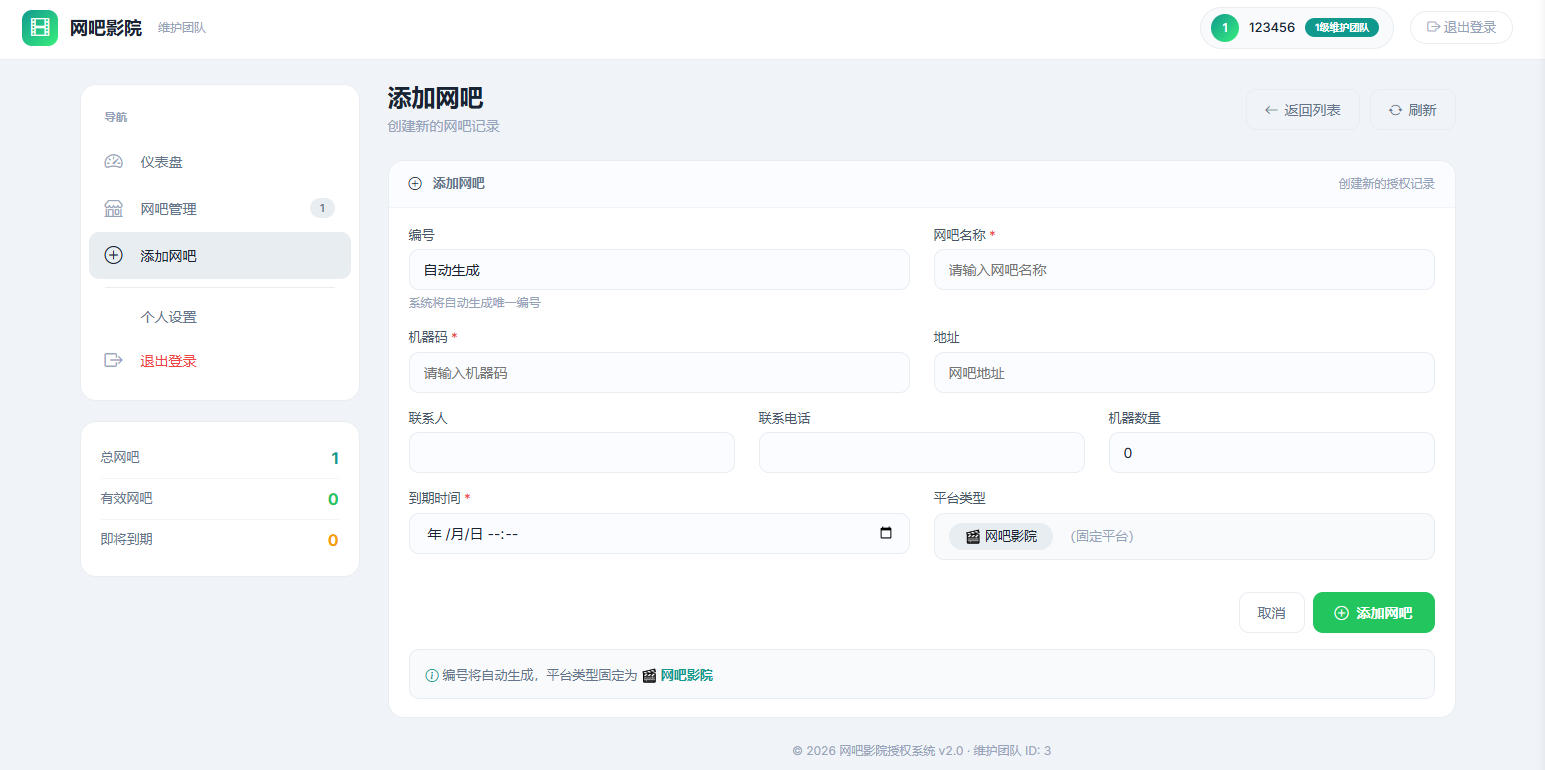This screenshot has width=1545, height=770.
Task: Click the 到期时间 date-time field
Action: click(x=659, y=534)
